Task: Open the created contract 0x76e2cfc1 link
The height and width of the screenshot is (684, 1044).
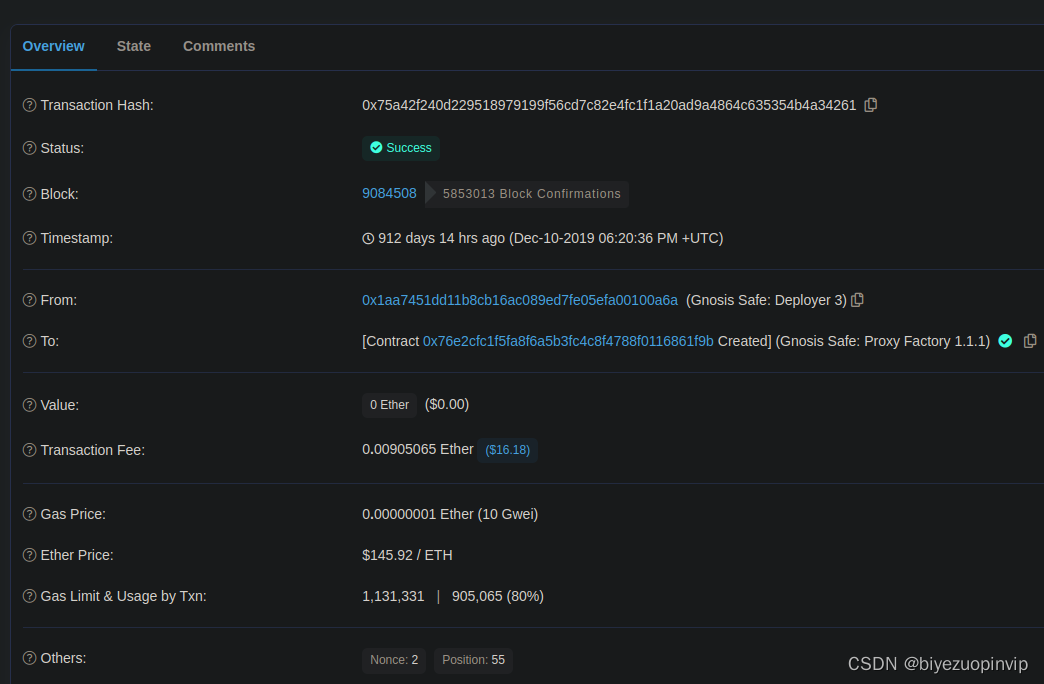Action: point(568,341)
